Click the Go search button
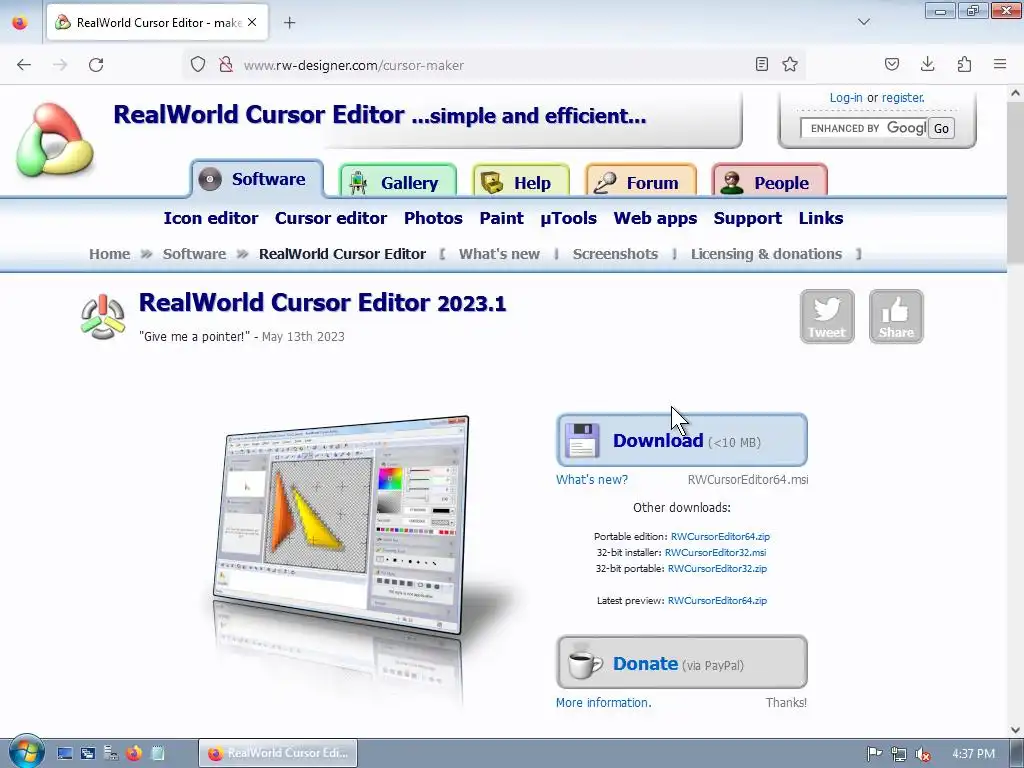The width and height of the screenshot is (1024, 768). (x=941, y=128)
